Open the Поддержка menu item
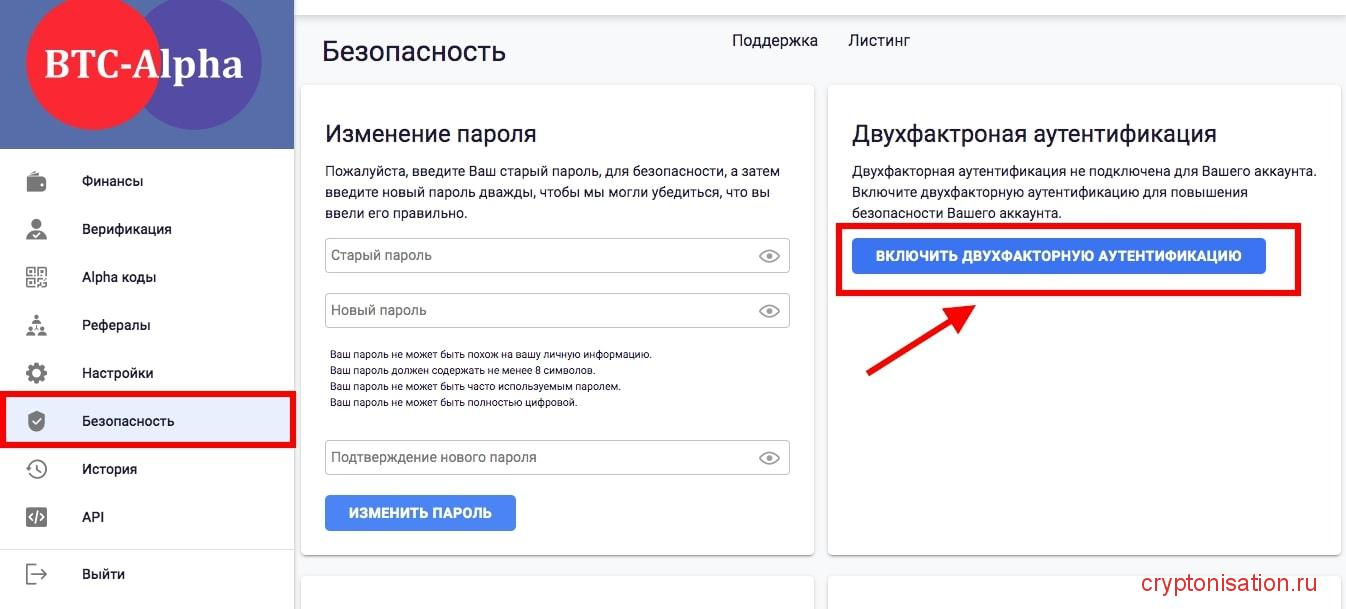 pyautogui.click(x=774, y=40)
